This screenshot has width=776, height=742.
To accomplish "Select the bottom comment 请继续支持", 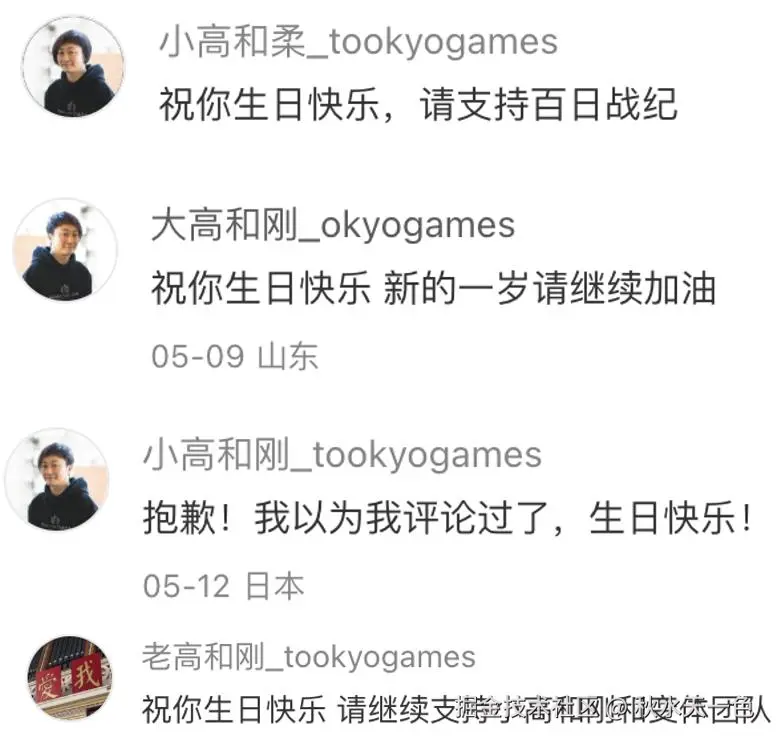I will (454, 709).
